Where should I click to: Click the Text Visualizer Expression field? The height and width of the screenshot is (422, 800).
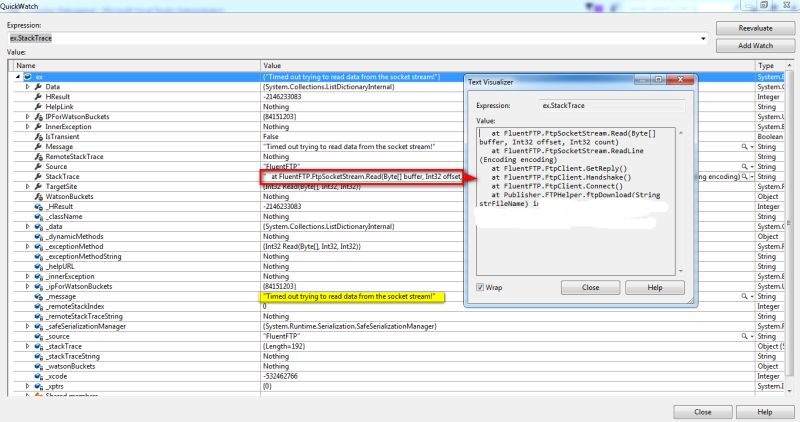612,106
